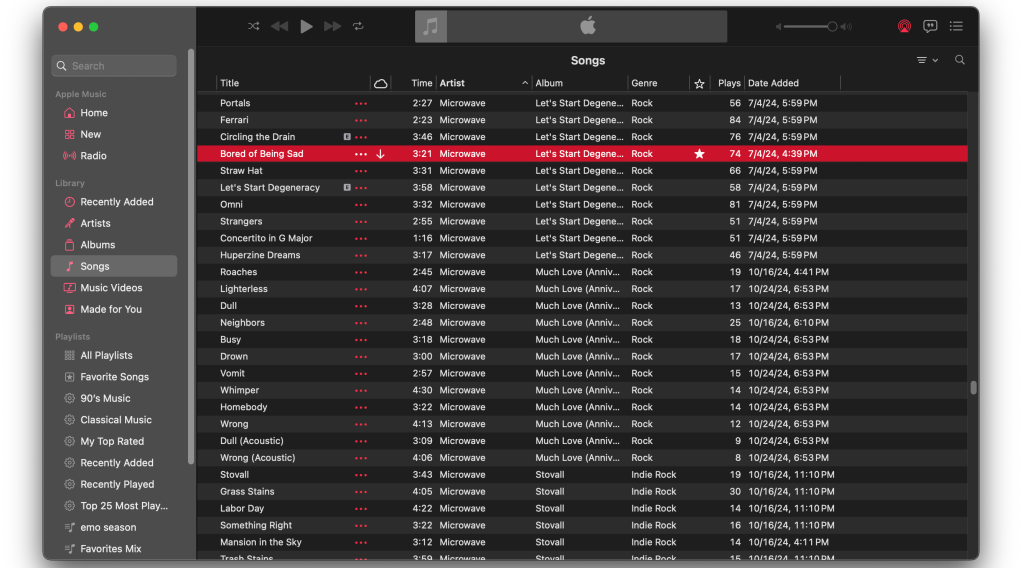Show the lyrics panel
The width and height of the screenshot is (1022, 568).
[930, 27]
